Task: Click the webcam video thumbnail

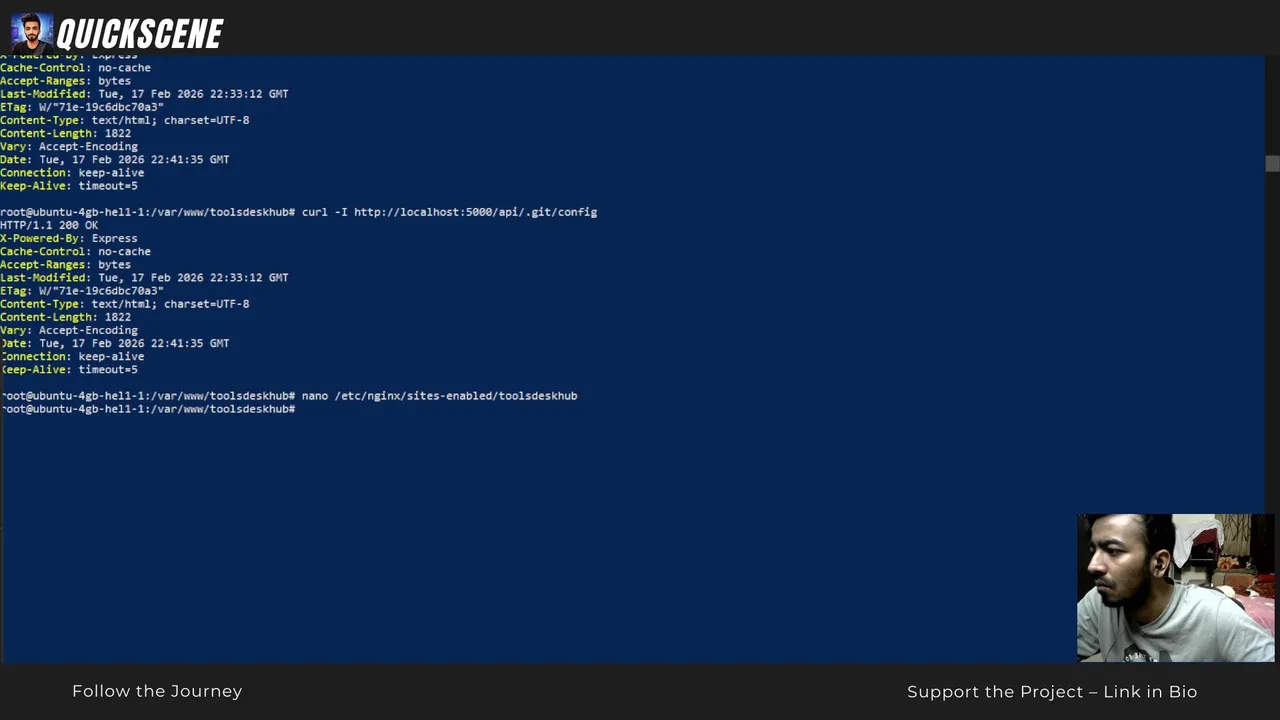Action: [1175, 588]
